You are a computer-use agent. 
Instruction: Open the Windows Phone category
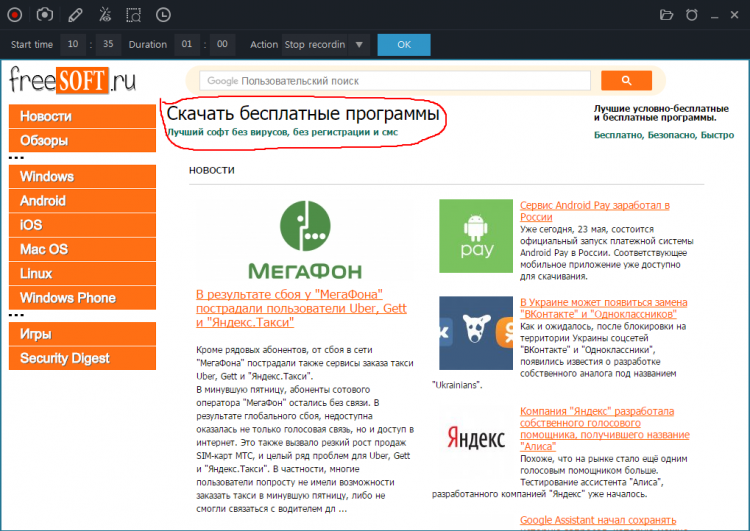click(82, 298)
